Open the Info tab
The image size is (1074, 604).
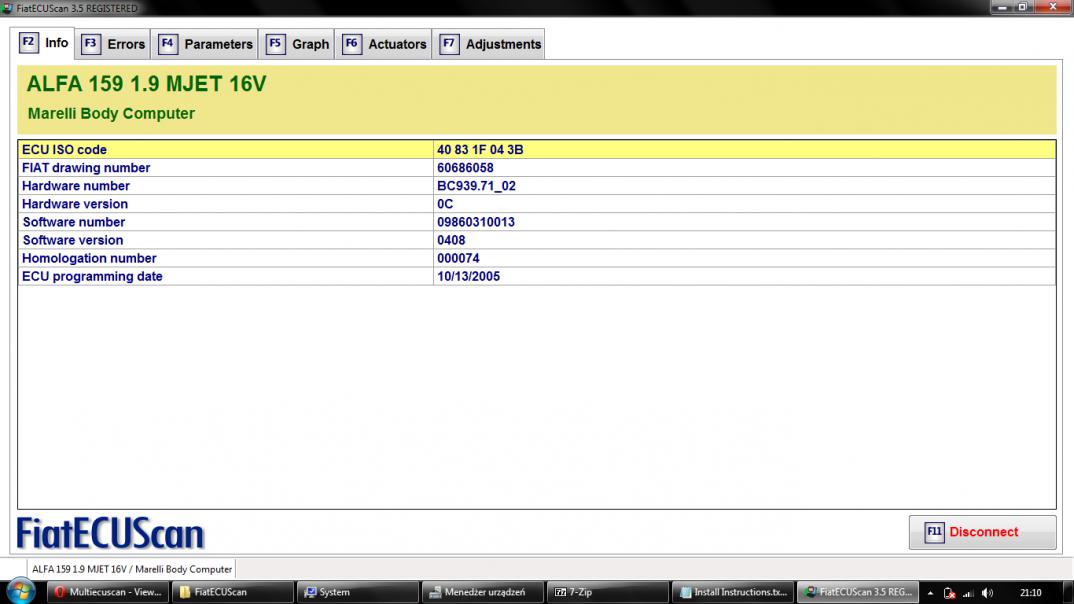(44, 43)
